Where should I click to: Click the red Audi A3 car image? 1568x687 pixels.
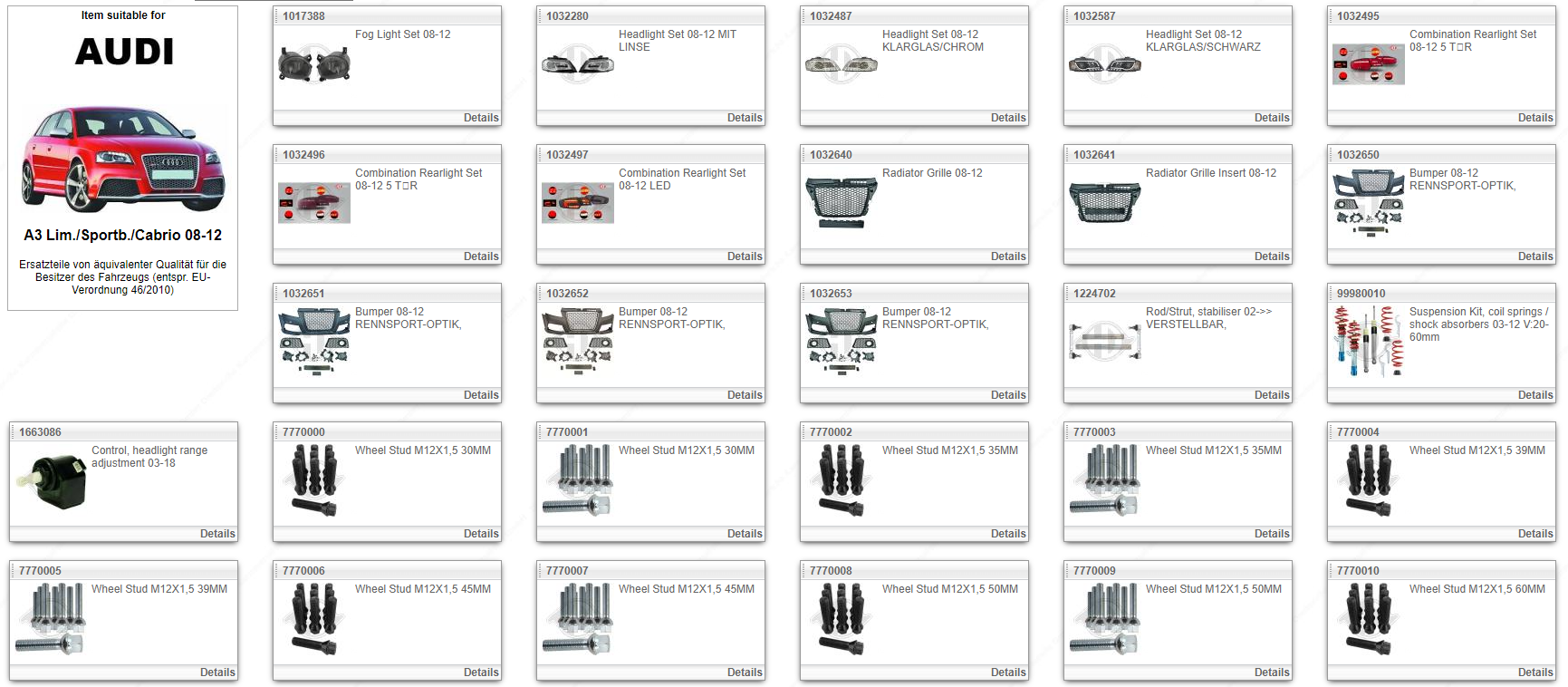coord(123,160)
